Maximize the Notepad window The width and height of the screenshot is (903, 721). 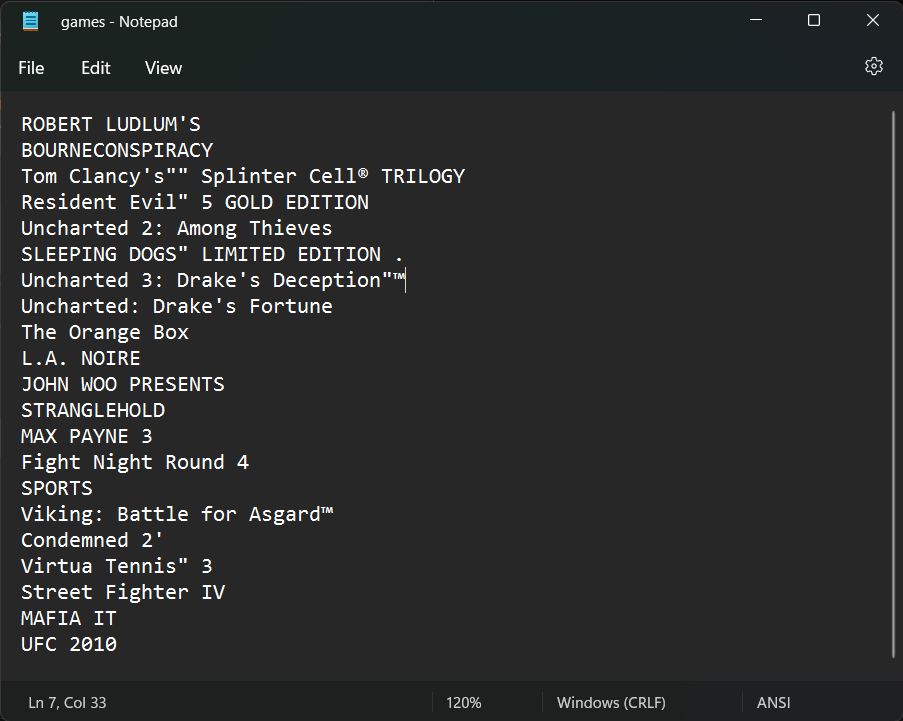(814, 21)
